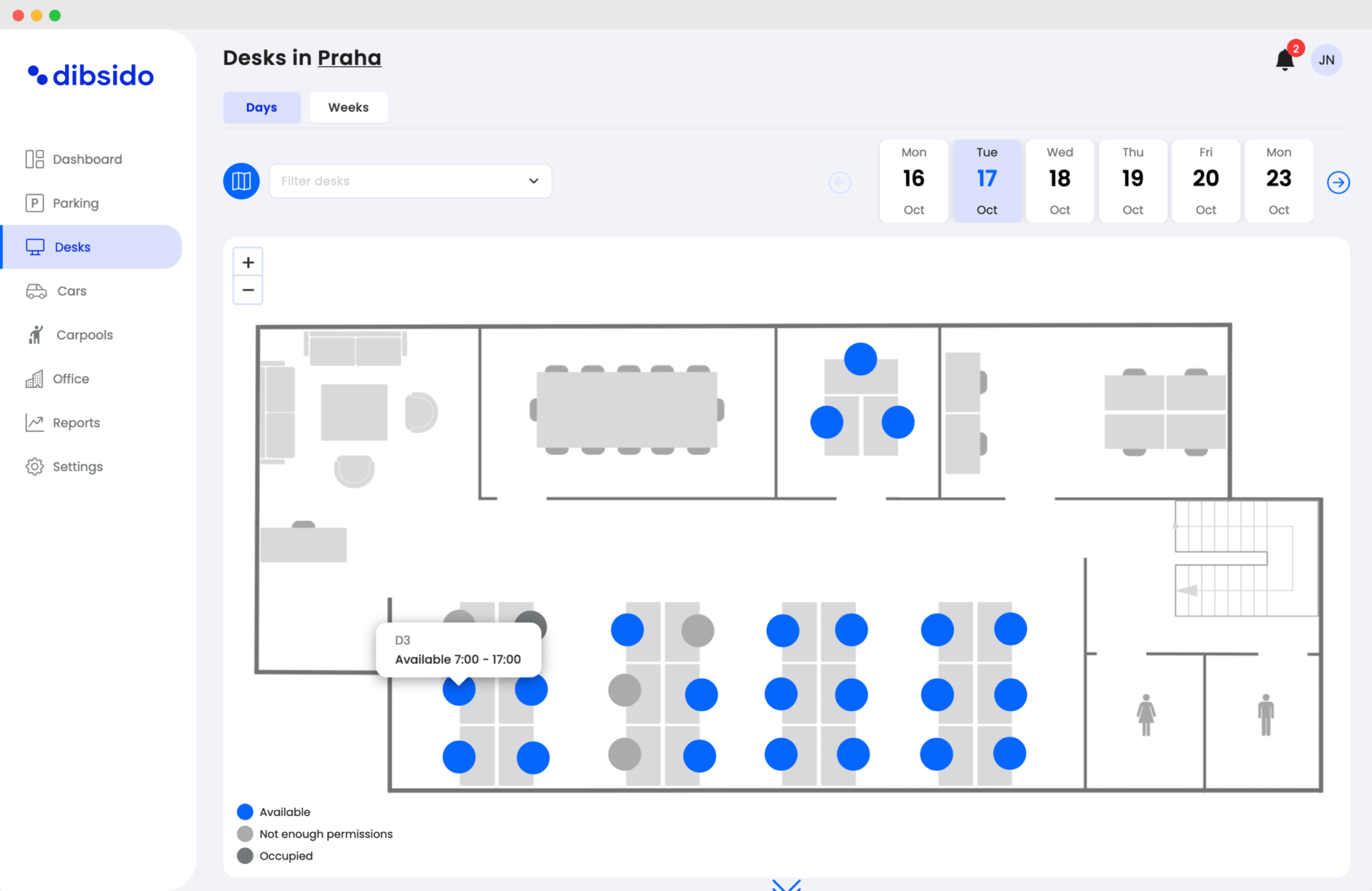The width and height of the screenshot is (1372, 891).
Task: Select available desk in top meeting room
Action: click(x=860, y=359)
